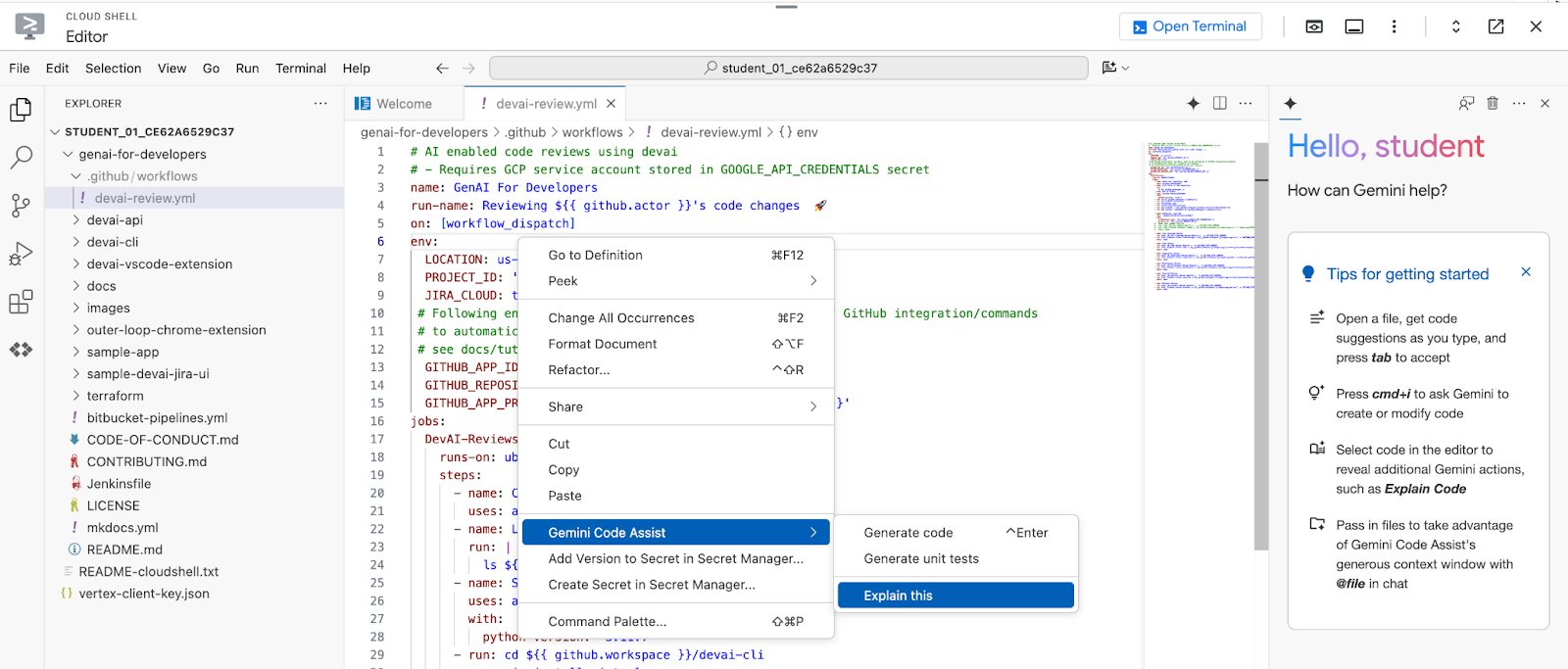Open Source Control view icon

[x=21, y=205]
